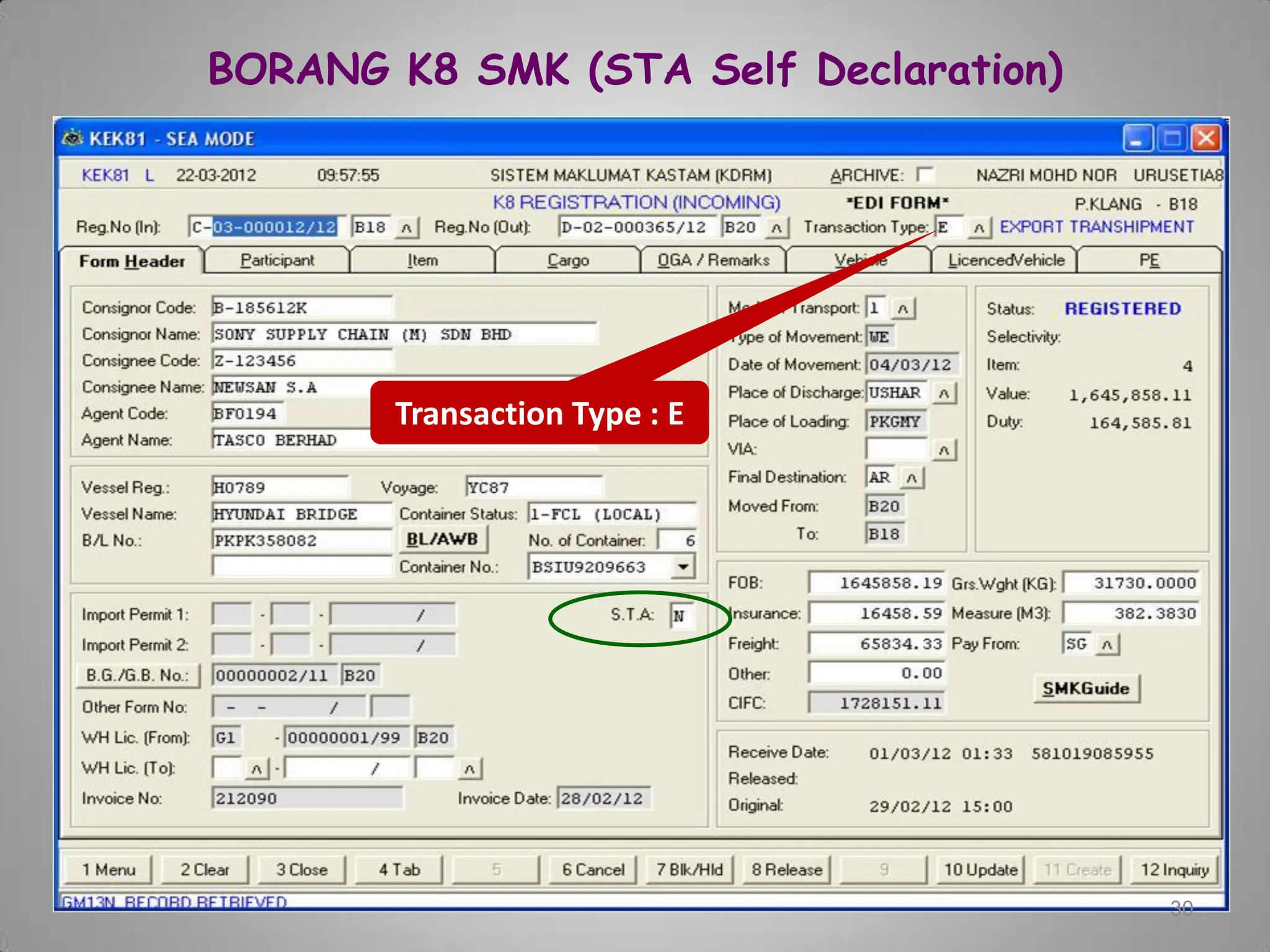1270x952 pixels.
Task: Minimize the KEK81 - SEA MODE window
Action: [x=1138, y=138]
